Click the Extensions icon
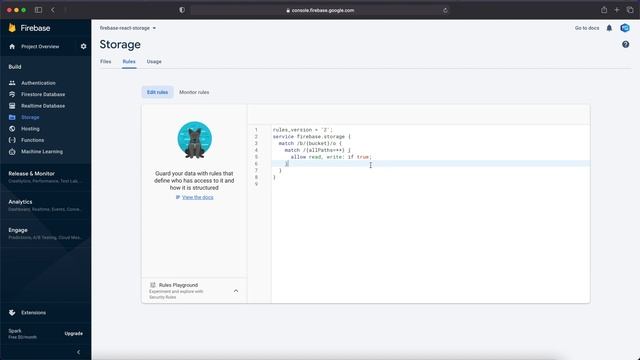Viewport: 640px width, 360px height. coord(12,313)
